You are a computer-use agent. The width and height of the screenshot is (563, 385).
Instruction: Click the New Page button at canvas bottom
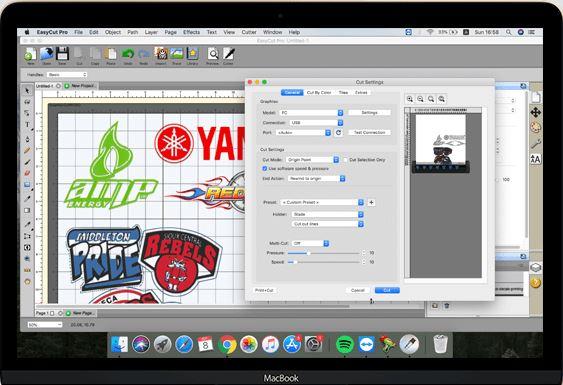pos(80,313)
